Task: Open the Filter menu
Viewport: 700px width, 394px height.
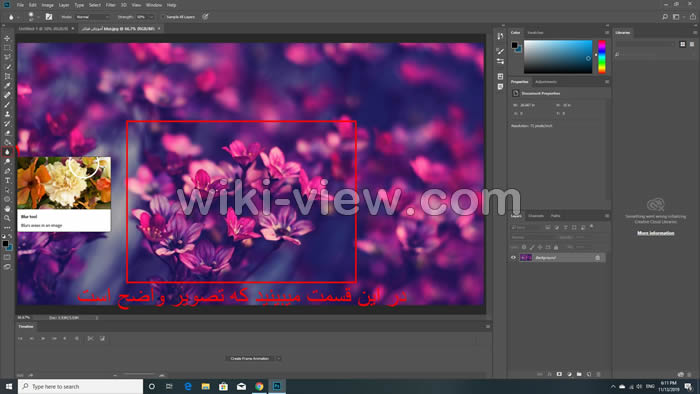Action: pos(110,5)
